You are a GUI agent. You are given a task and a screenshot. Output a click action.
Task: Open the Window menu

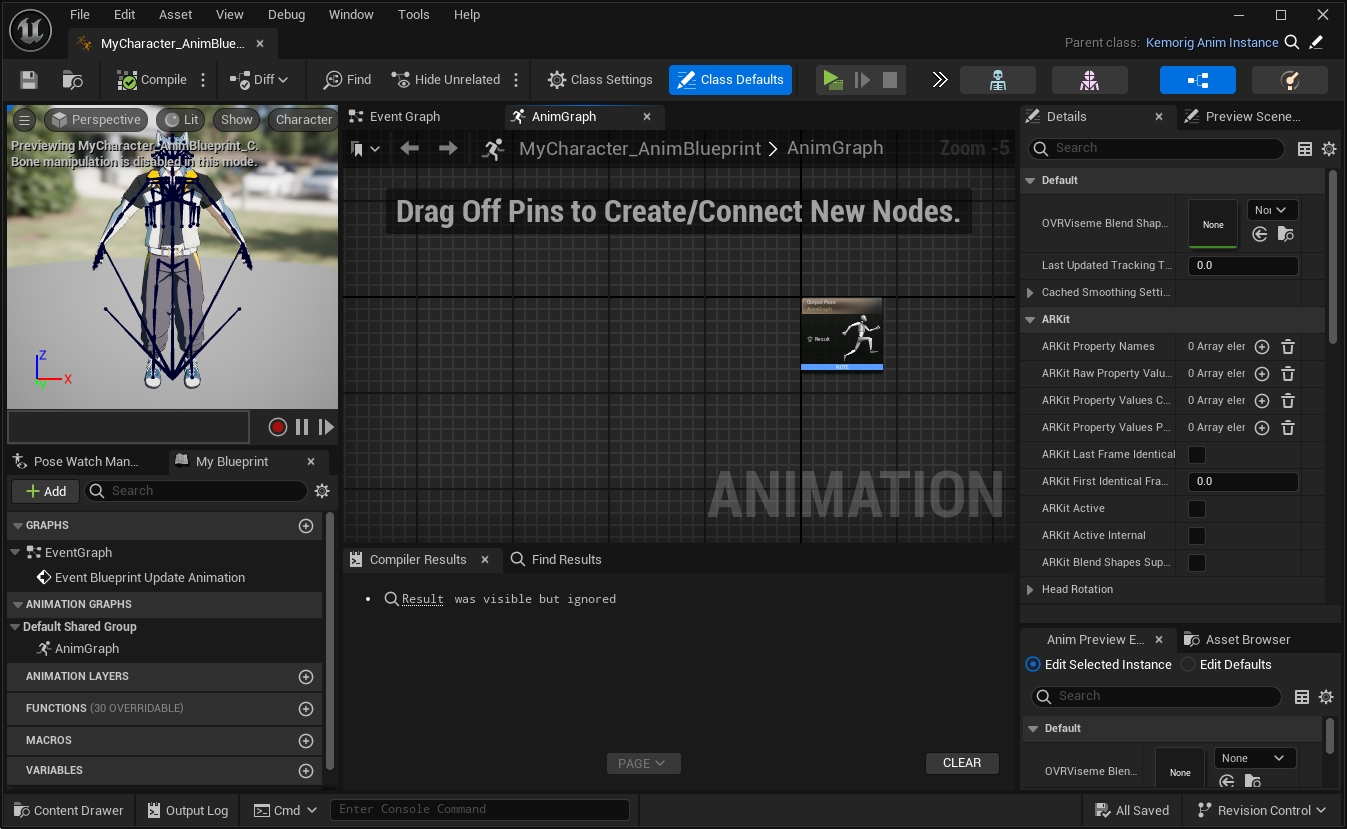pyautogui.click(x=351, y=15)
